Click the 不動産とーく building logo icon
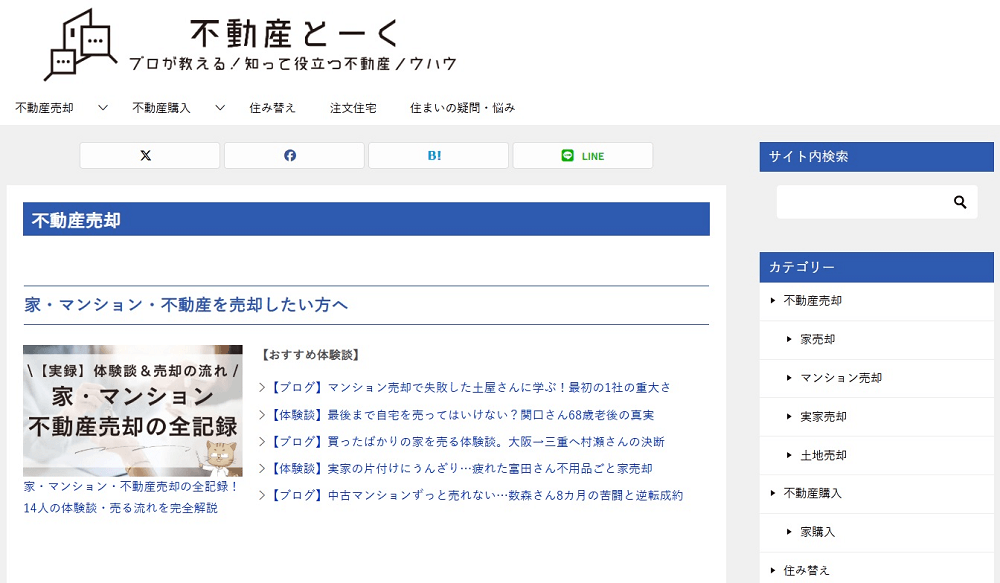The image size is (1000, 583). point(80,45)
